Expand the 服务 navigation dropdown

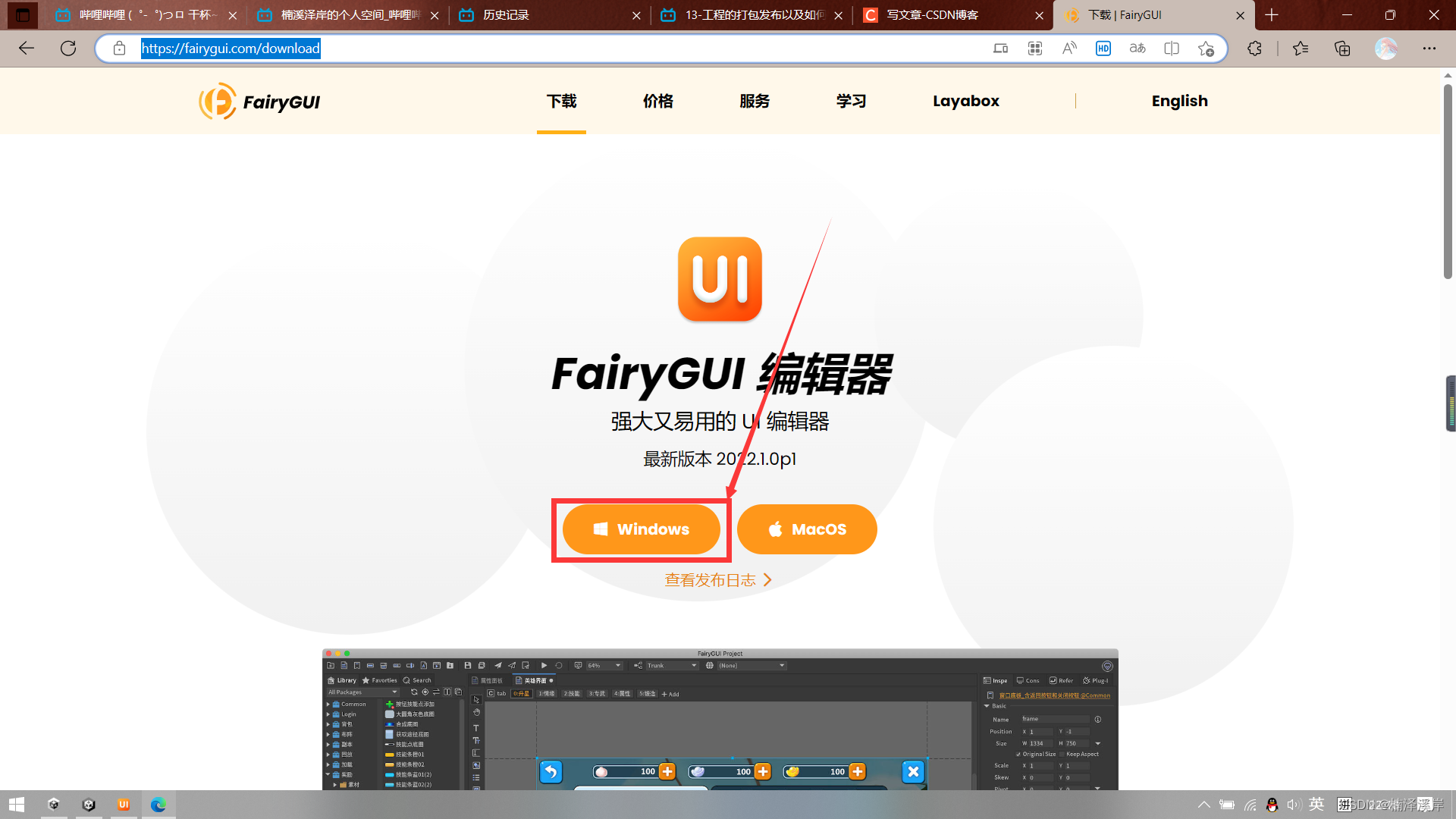click(755, 101)
